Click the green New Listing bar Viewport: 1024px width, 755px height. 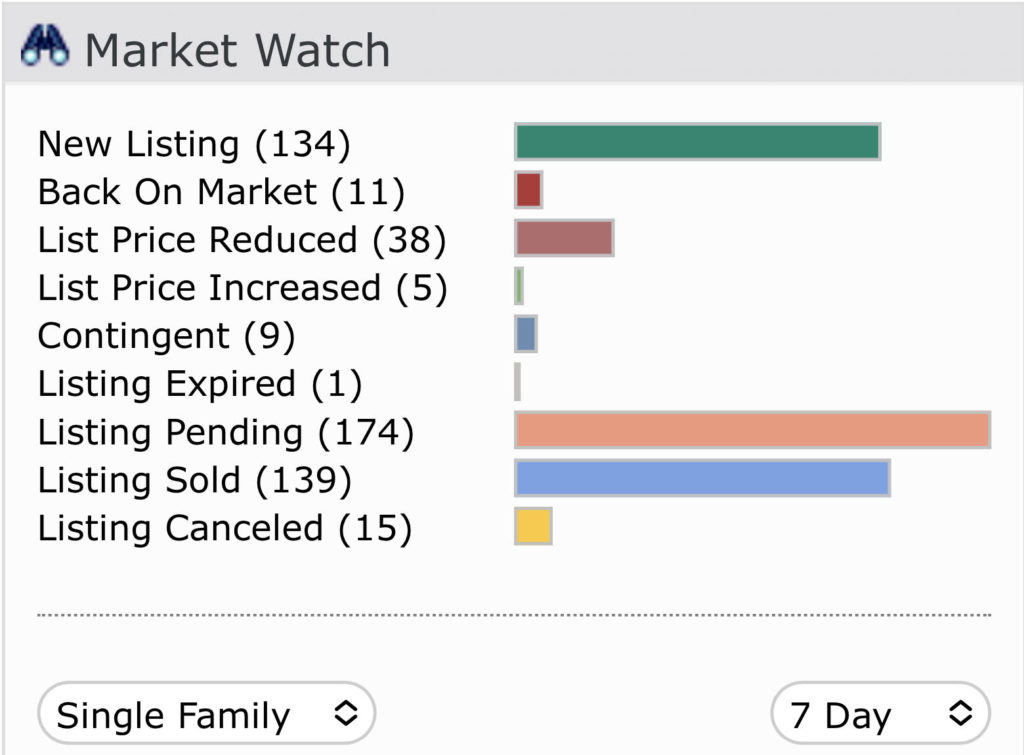point(697,142)
